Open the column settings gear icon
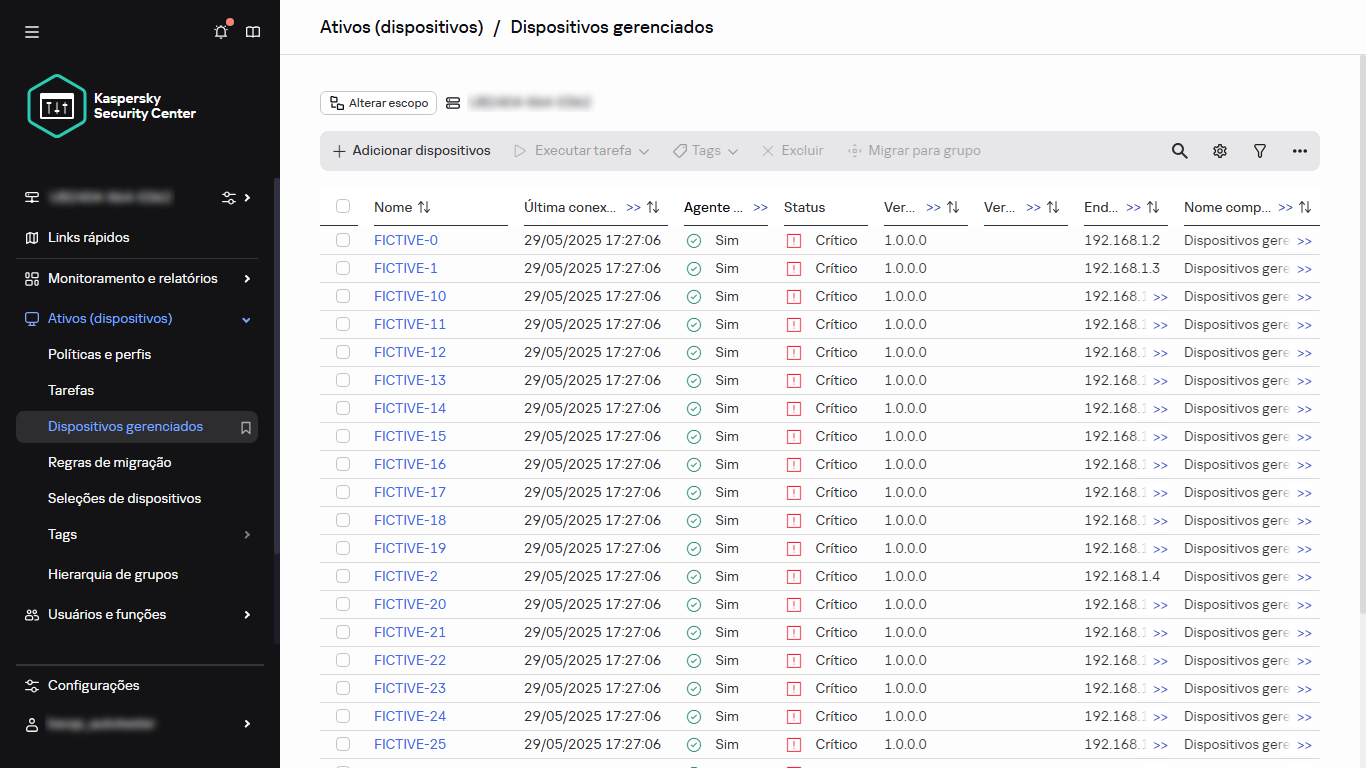This screenshot has height=768, width=1366. (x=1219, y=150)
